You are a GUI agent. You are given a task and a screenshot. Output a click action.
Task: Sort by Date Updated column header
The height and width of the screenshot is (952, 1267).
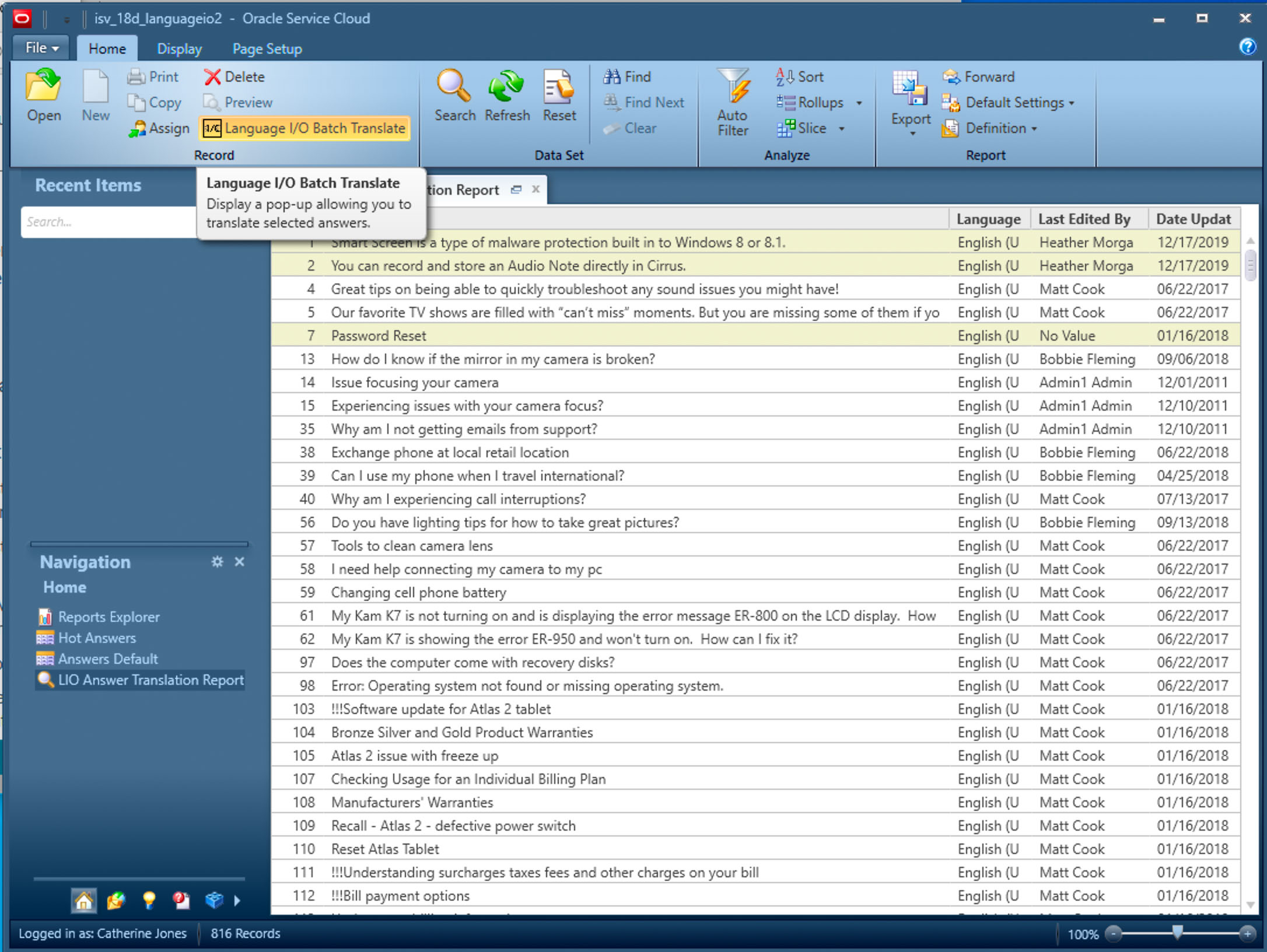(1193, 219)
